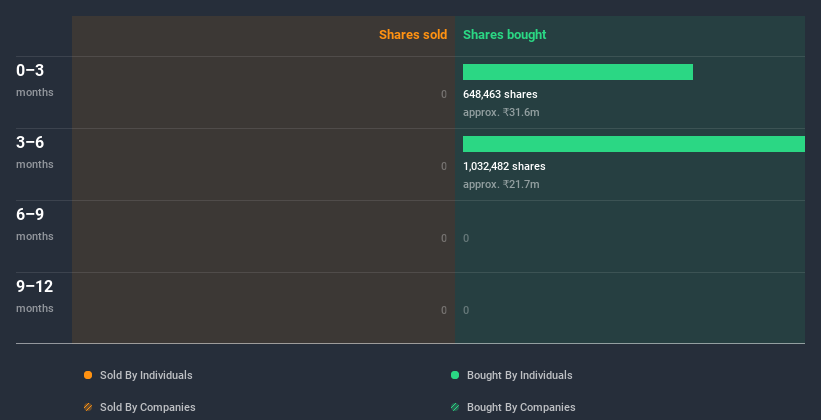Click the 0–3 months row label
Screen dimensions: 821x420
(x=35, y=80)
